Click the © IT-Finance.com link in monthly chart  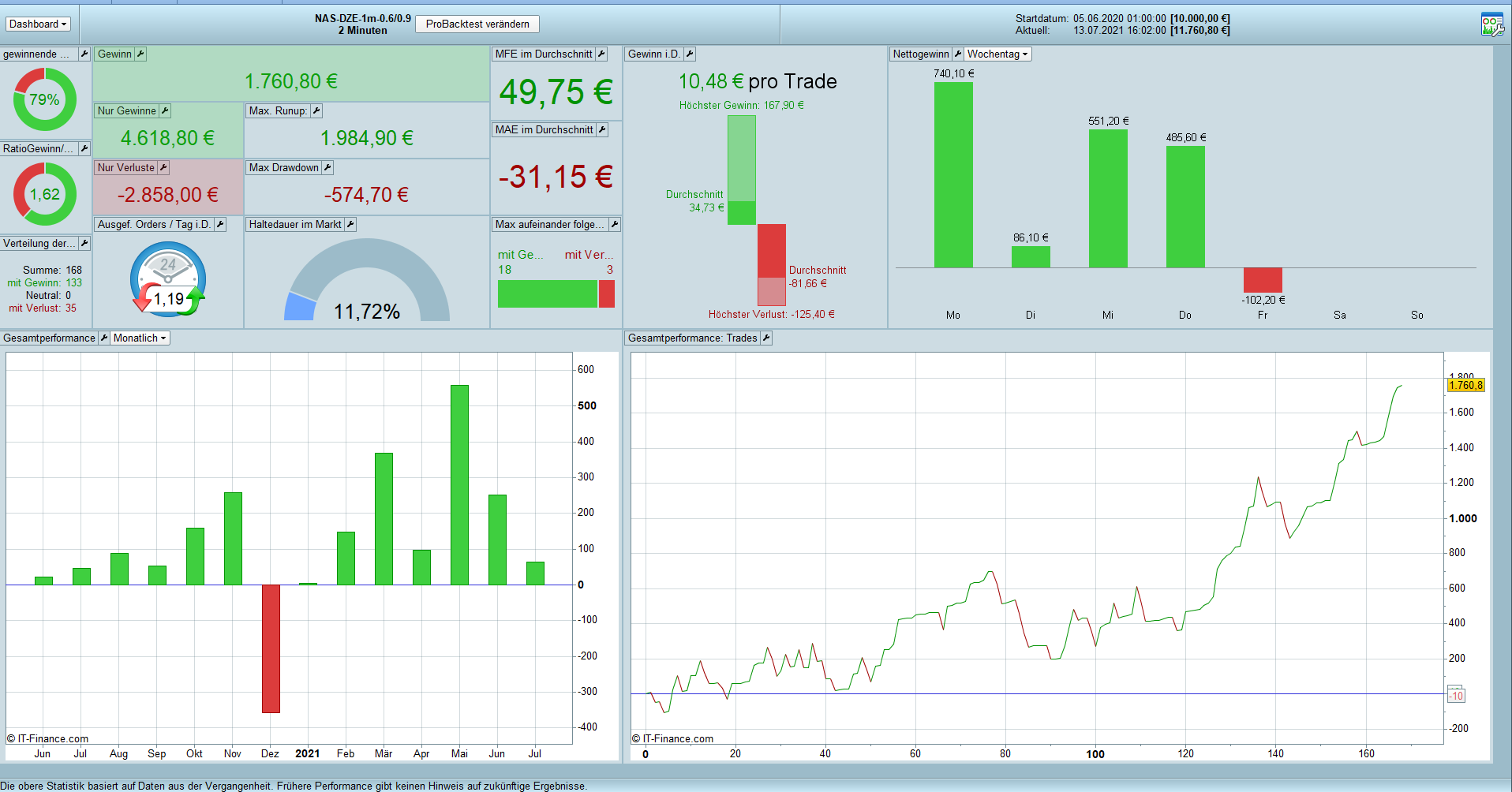click(x=48, y=738)
